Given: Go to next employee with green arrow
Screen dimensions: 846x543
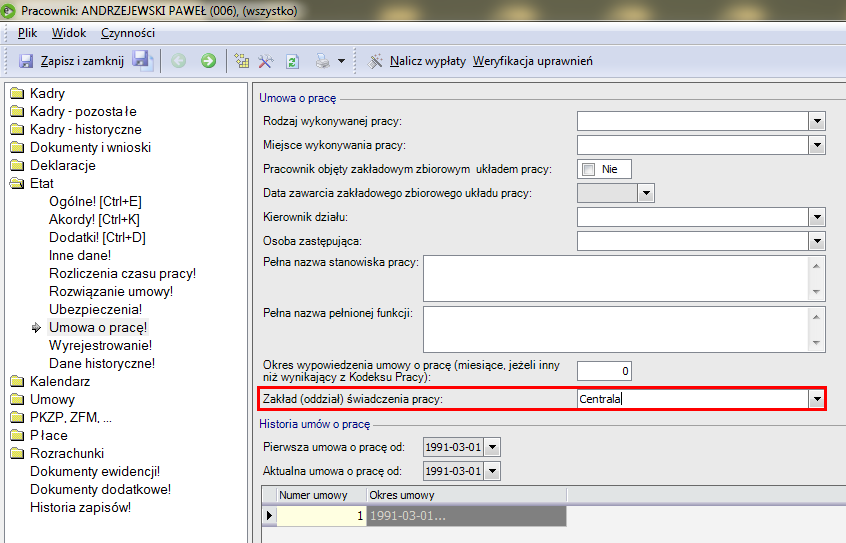Looking at the screenshot, I should tap(208, 61).
